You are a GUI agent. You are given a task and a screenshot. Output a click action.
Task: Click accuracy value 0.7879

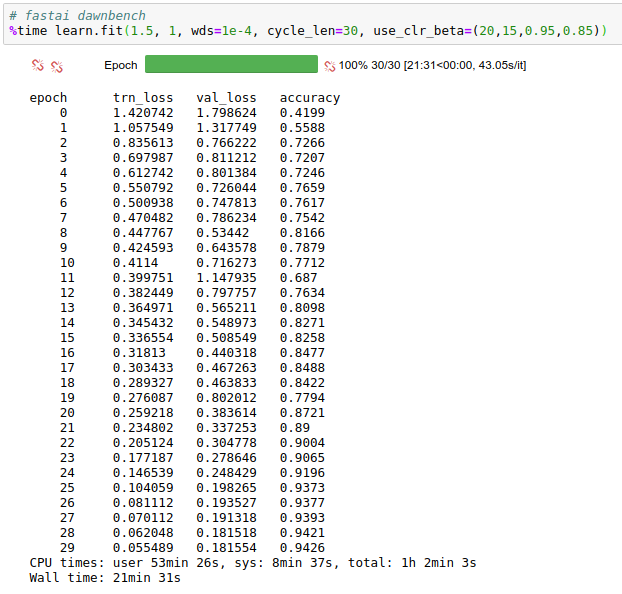pyautogui.click(x=302, y=248)
